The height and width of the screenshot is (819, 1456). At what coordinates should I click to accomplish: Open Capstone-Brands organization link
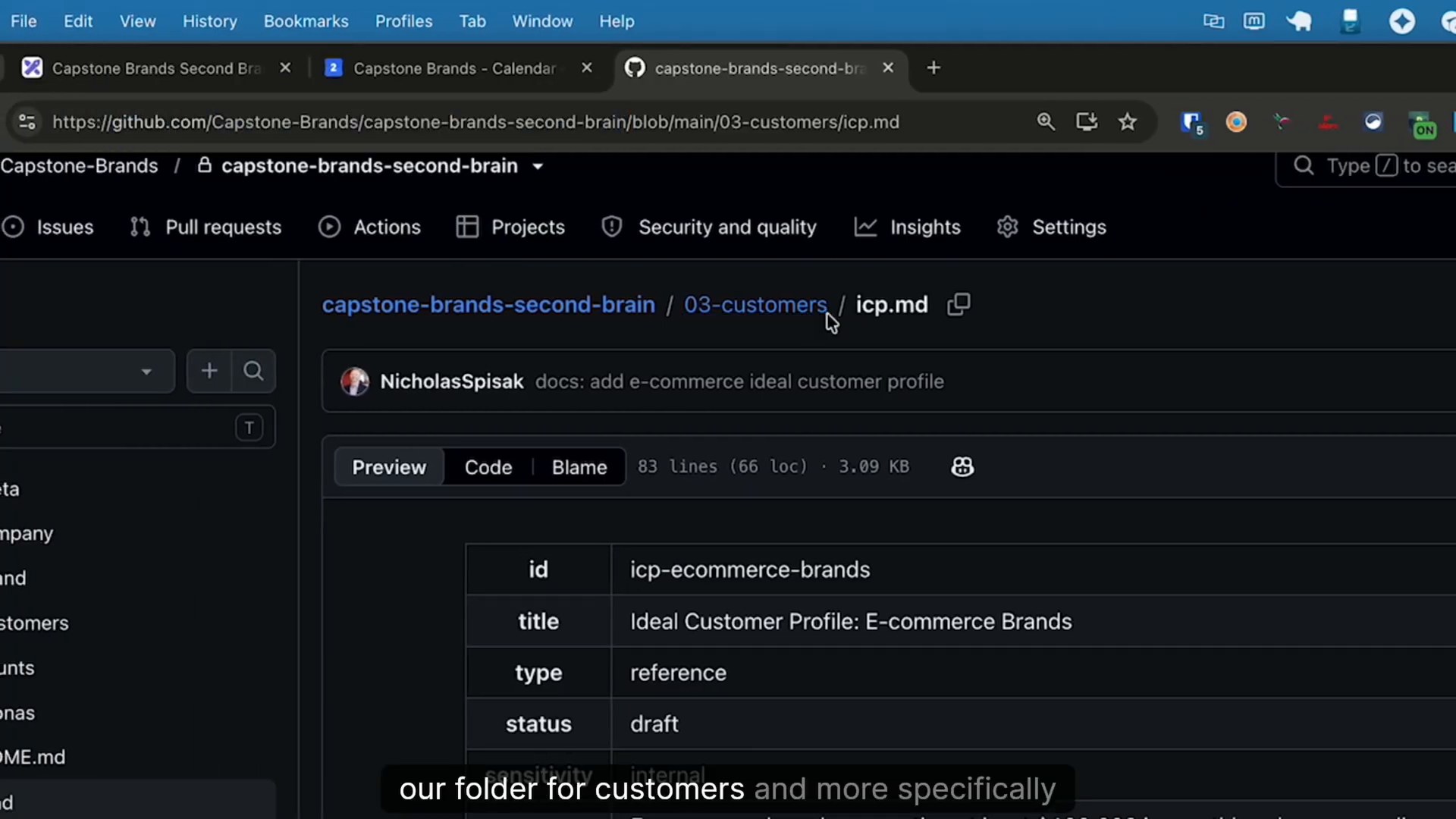click(x=79, y=166)
